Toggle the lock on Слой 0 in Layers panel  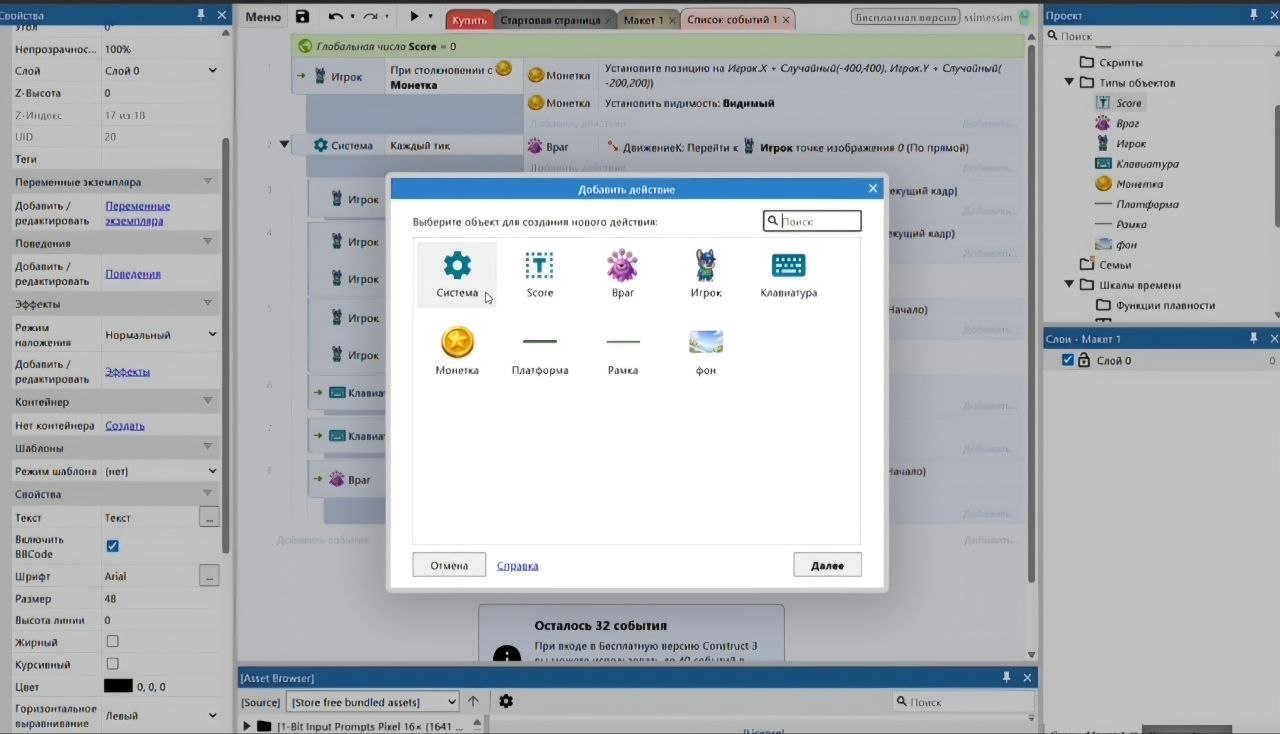pos(1083,360)
